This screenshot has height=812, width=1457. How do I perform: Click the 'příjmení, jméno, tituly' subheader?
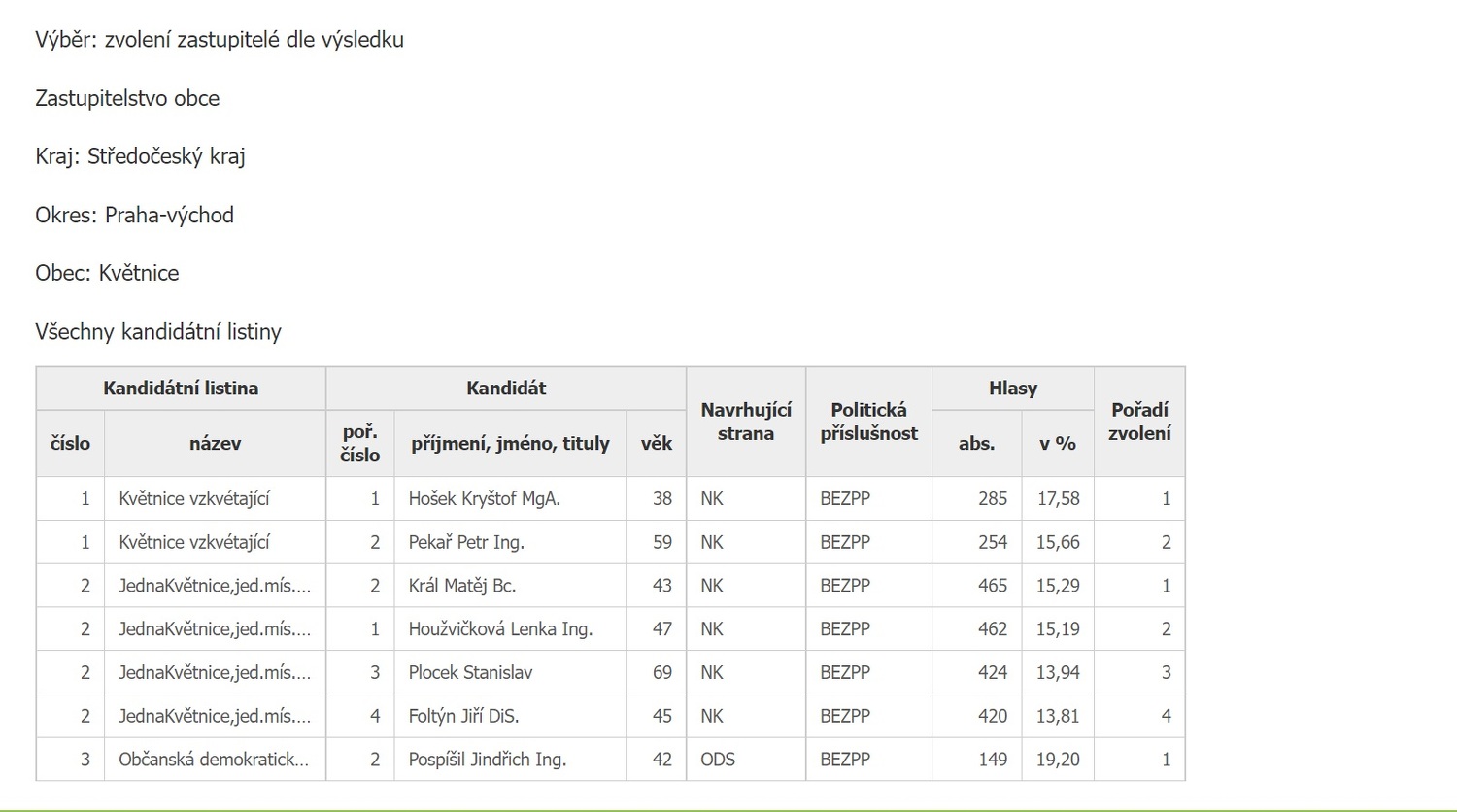click(510, 444)
